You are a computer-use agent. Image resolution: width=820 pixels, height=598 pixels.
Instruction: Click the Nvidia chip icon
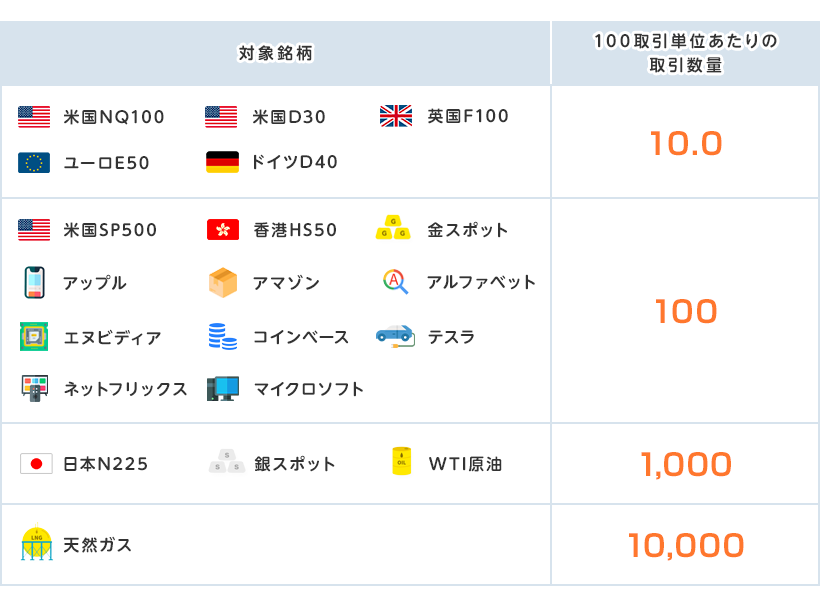tap(34, 337)
